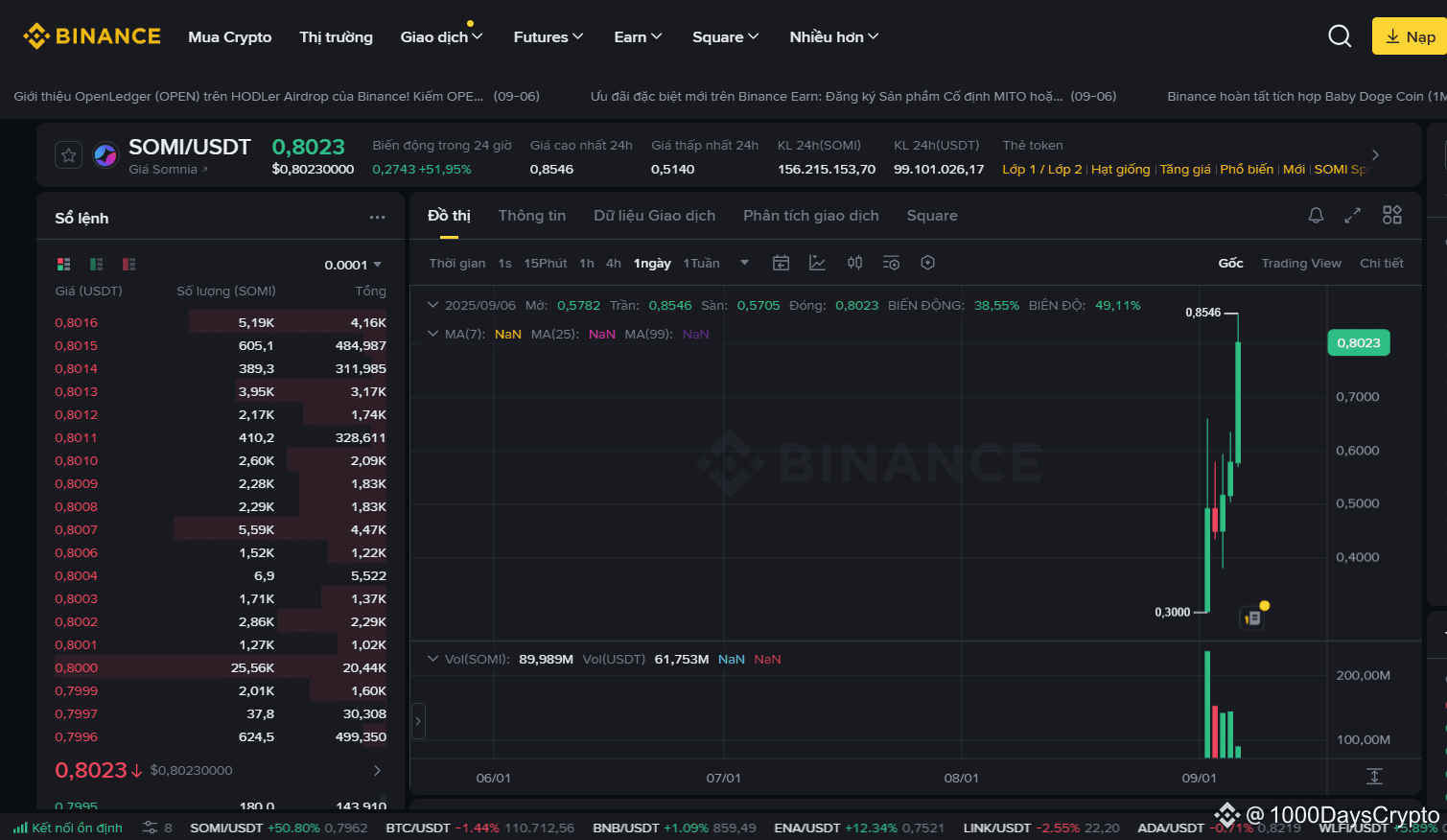Favorite SOMI/USDT with the star icon
Screen dimensions: 1447x840
68,154
